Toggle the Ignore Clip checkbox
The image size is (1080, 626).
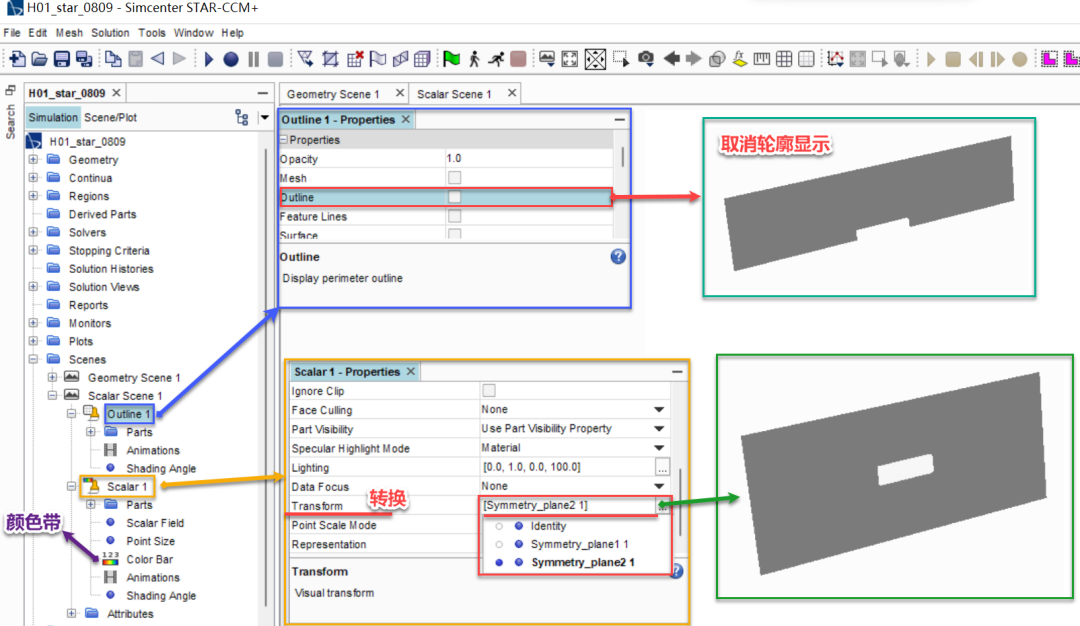coord(489,390)
